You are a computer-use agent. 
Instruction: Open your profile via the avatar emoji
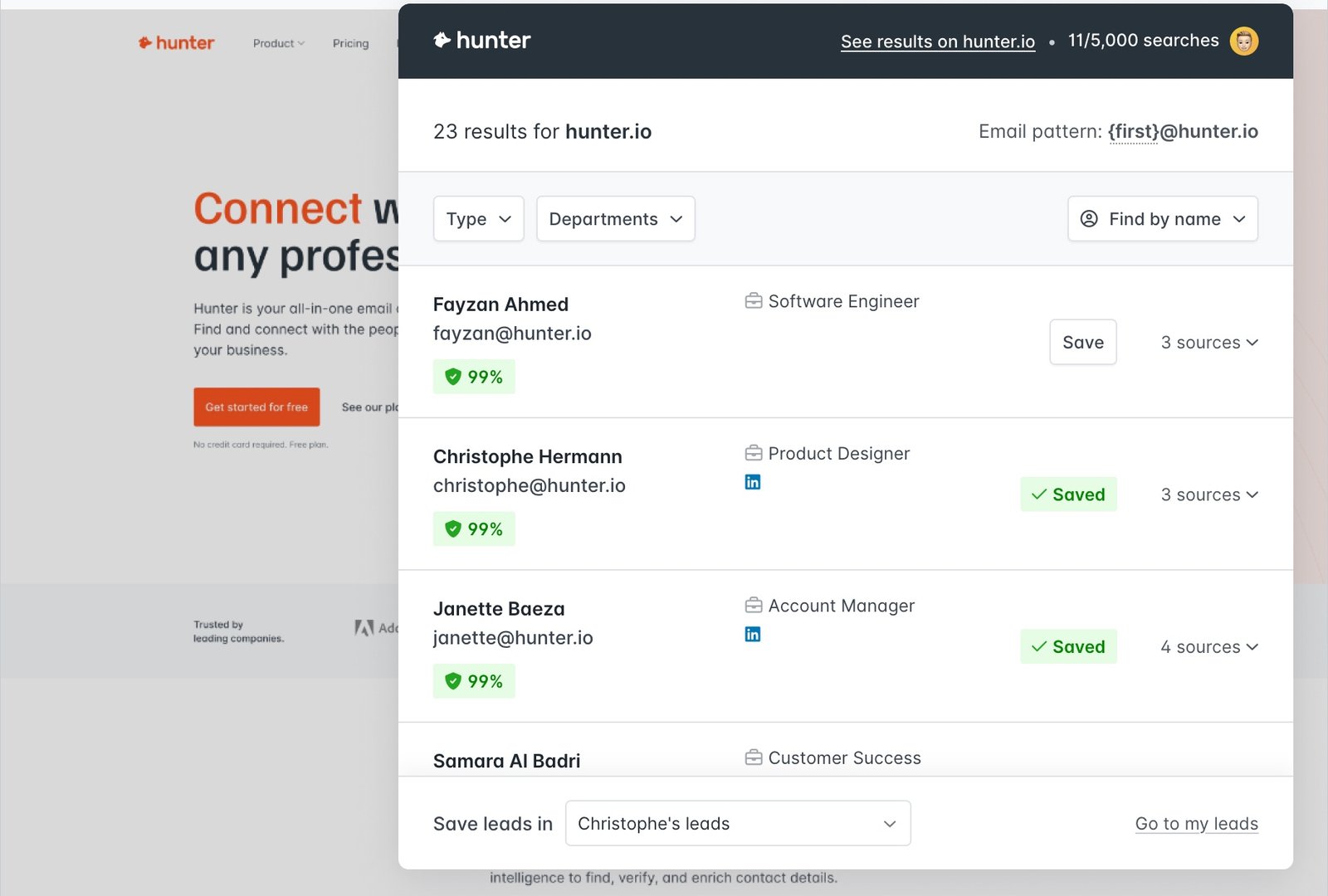click(1243, 40)
